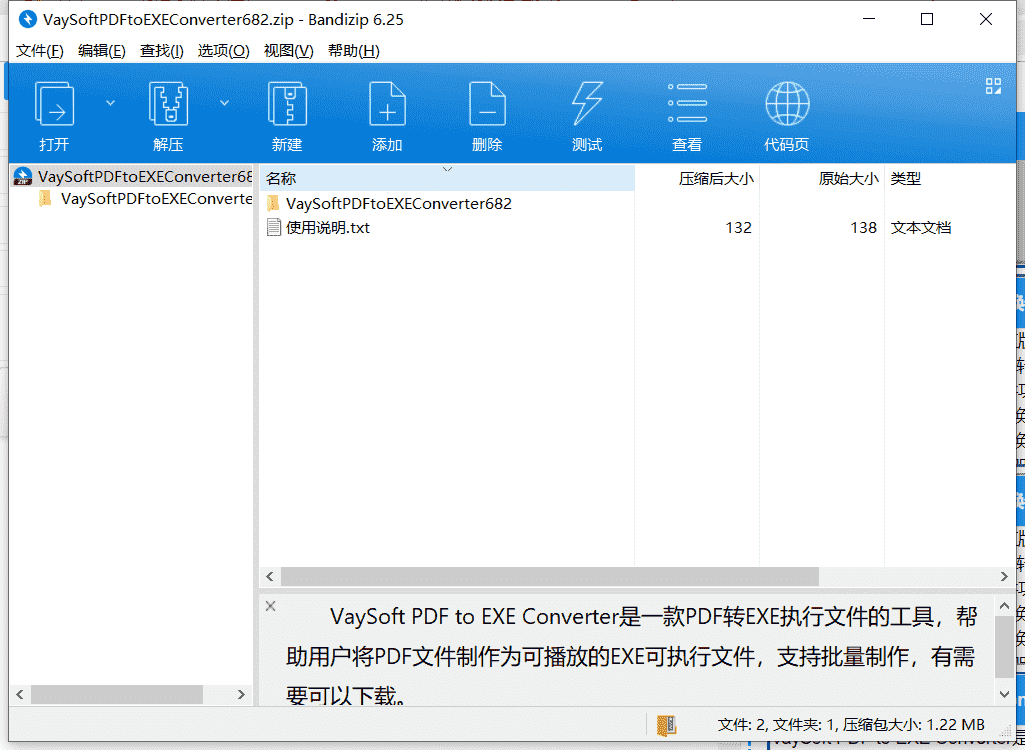Click the 138 original size value
Image resolution: width=1025 pixels, height=750 pixels.
[x=863, y=228]
